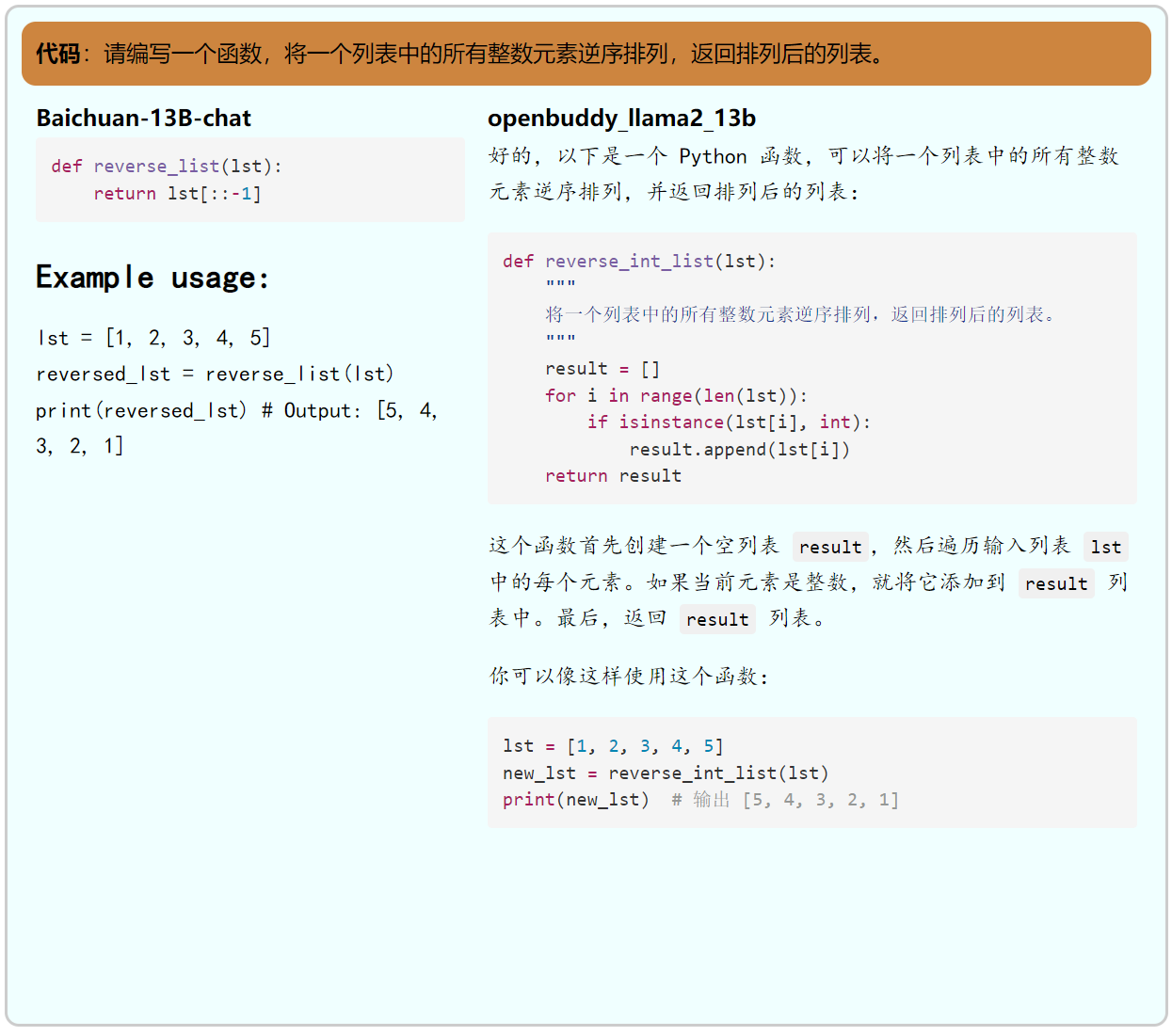This screenshot has height=1036, width=1172.
Task: Click the "def reverse_int_list(lst):" function definition
Action: click(639, 262)
